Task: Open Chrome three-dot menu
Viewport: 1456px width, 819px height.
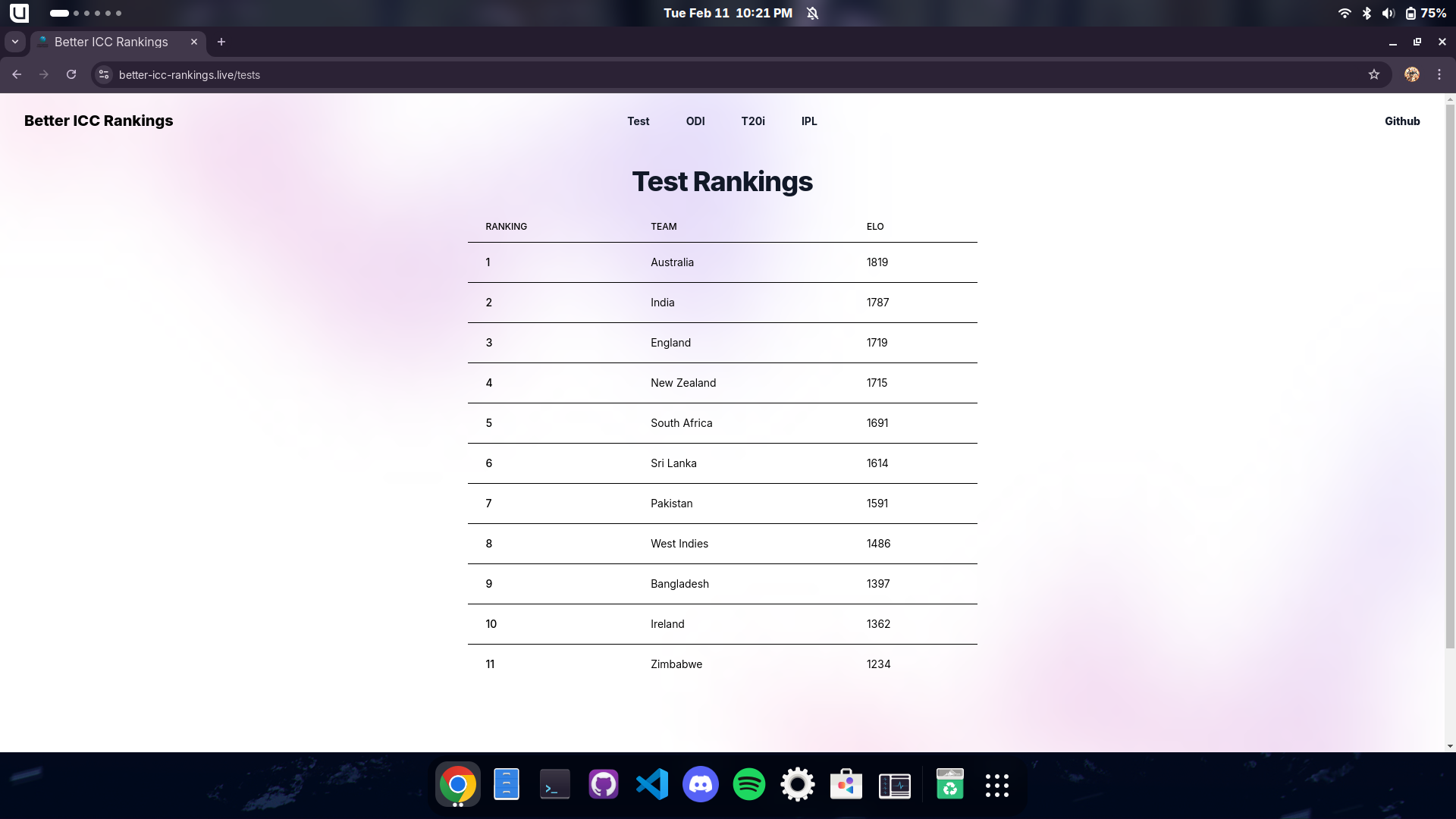Action: pyautogui.click(x=1439, y=74)
